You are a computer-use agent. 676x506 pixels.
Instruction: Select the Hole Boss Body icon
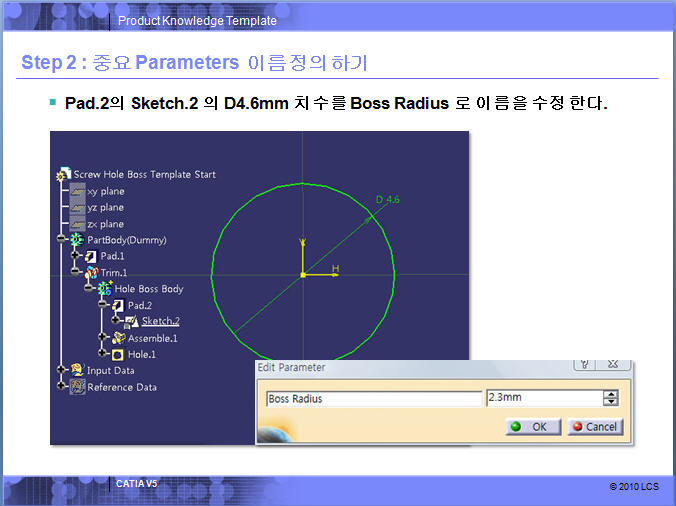click(x=105, y=289)
